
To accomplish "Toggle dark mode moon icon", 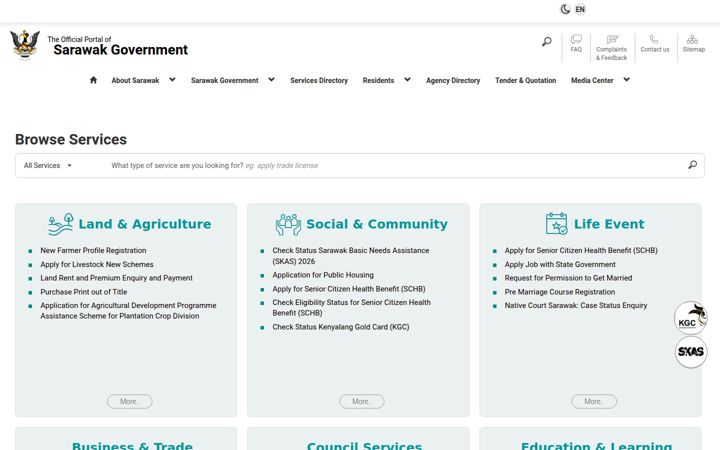I will coord(565,9).
